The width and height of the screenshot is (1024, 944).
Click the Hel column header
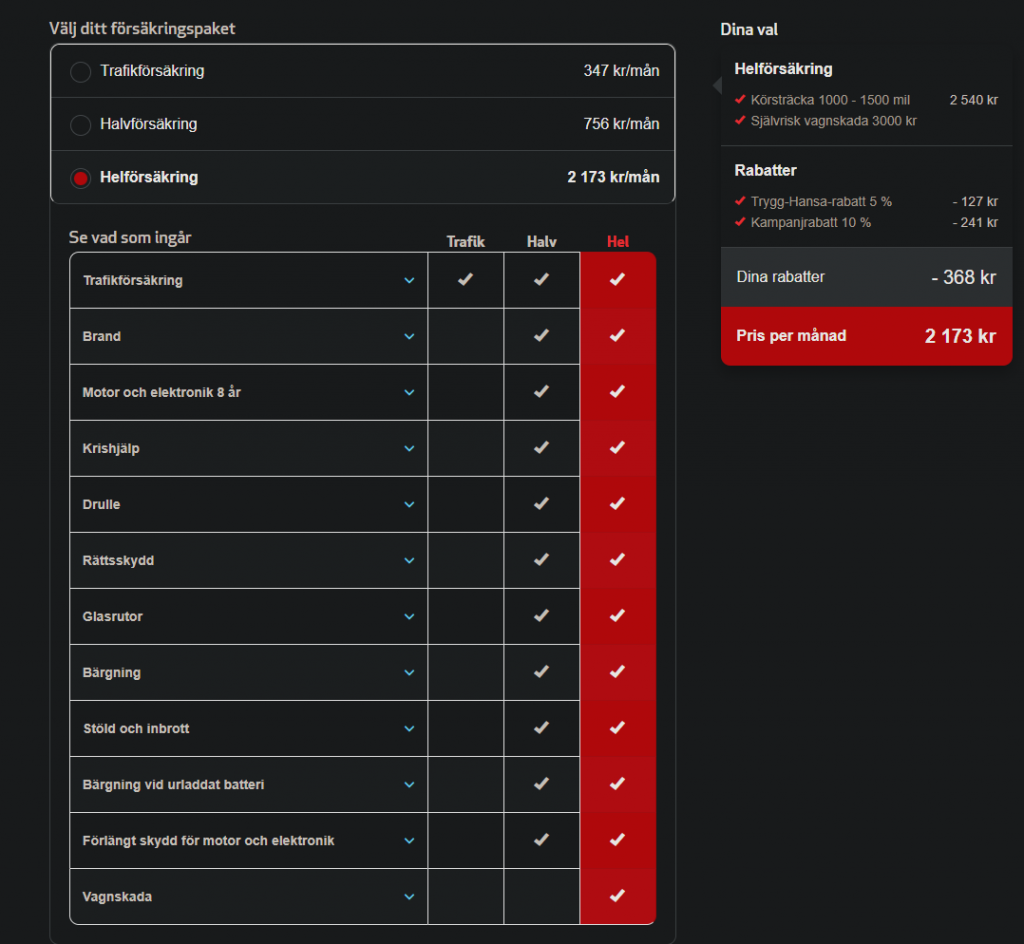click(x=618, y=242)
